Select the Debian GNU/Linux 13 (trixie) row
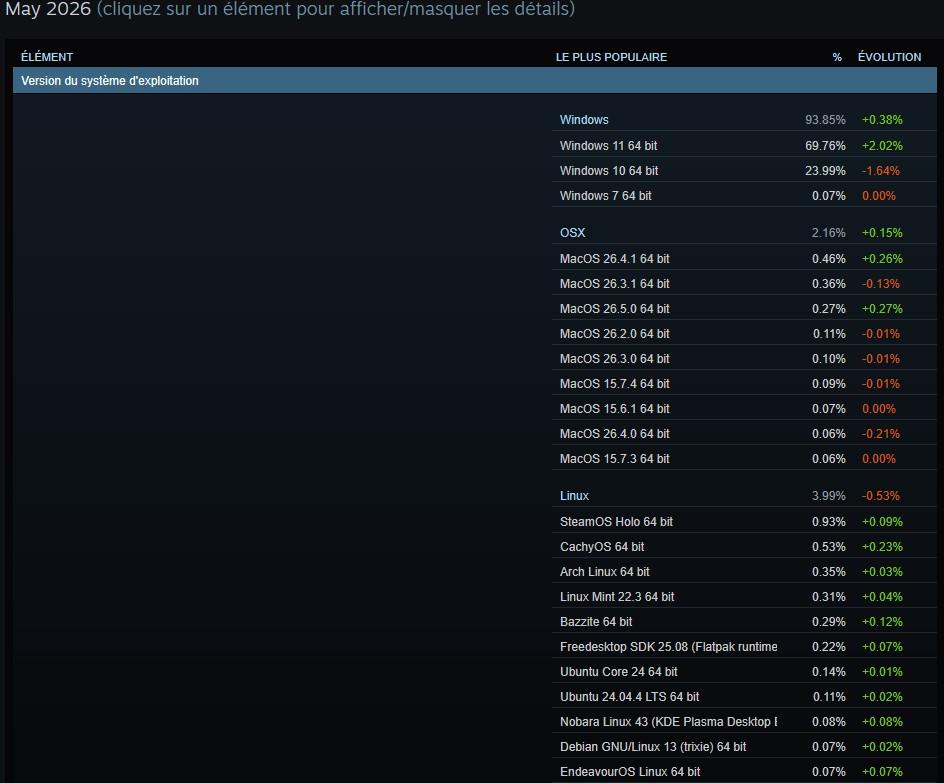The width and height of the screenshot is (944, 783). (x=744, y=746)
